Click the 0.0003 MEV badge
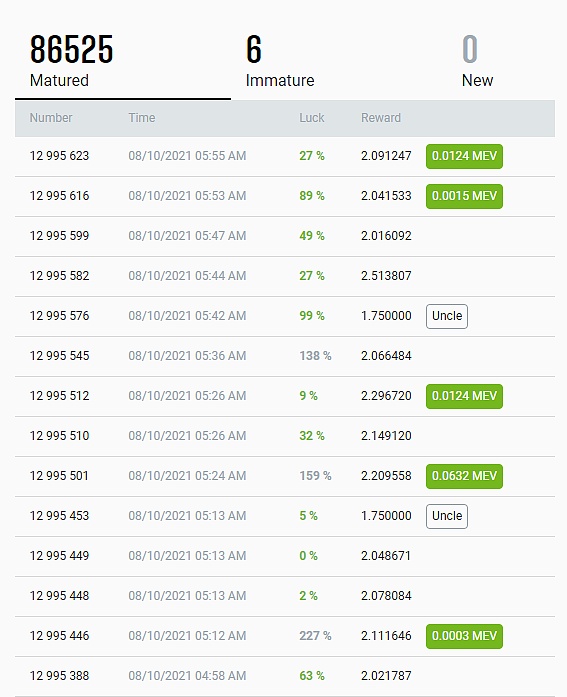567x697 pixels. (x=464, y=636)
